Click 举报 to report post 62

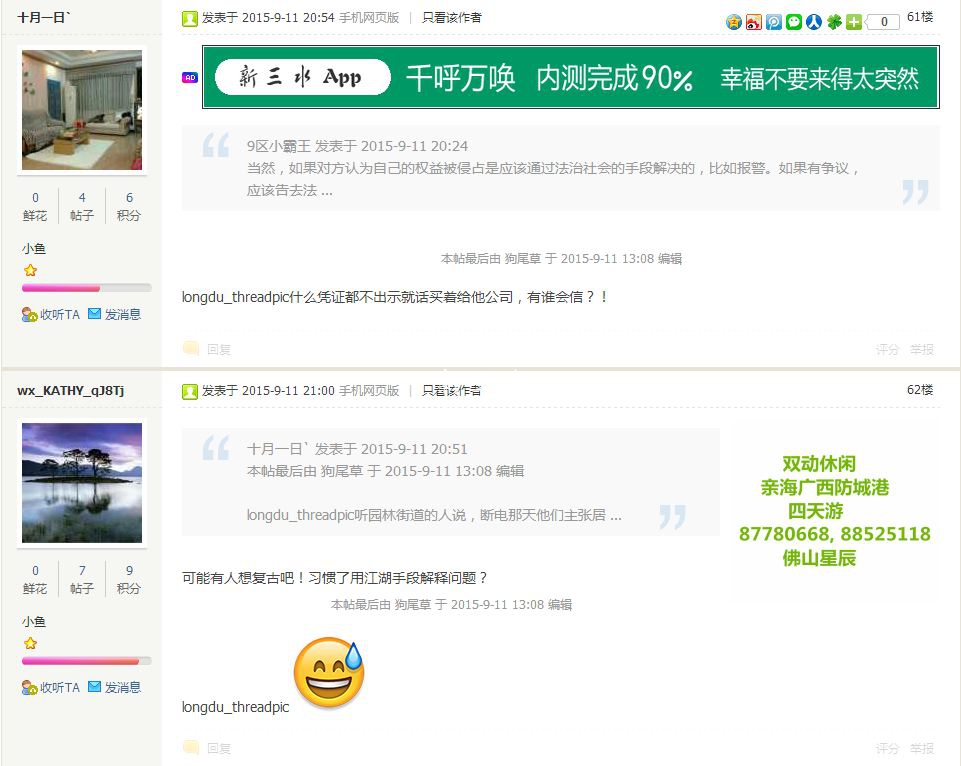[x=921, y=748]
